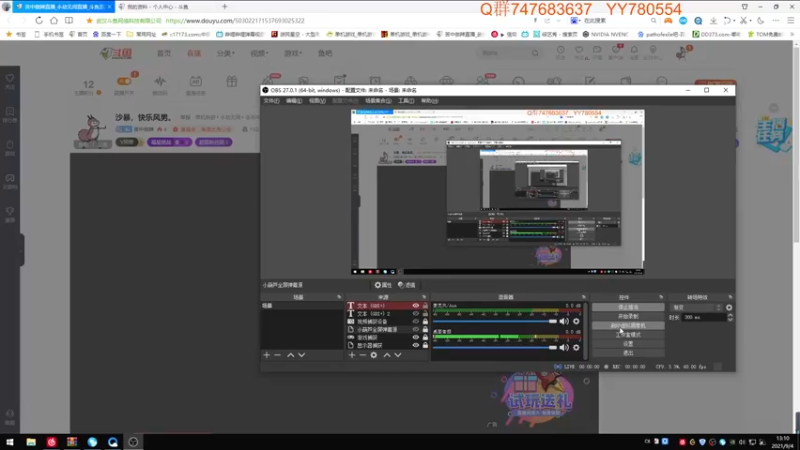Add a scene with the scenes plus icon
The image size is (800, 450).
click(266, 355)
